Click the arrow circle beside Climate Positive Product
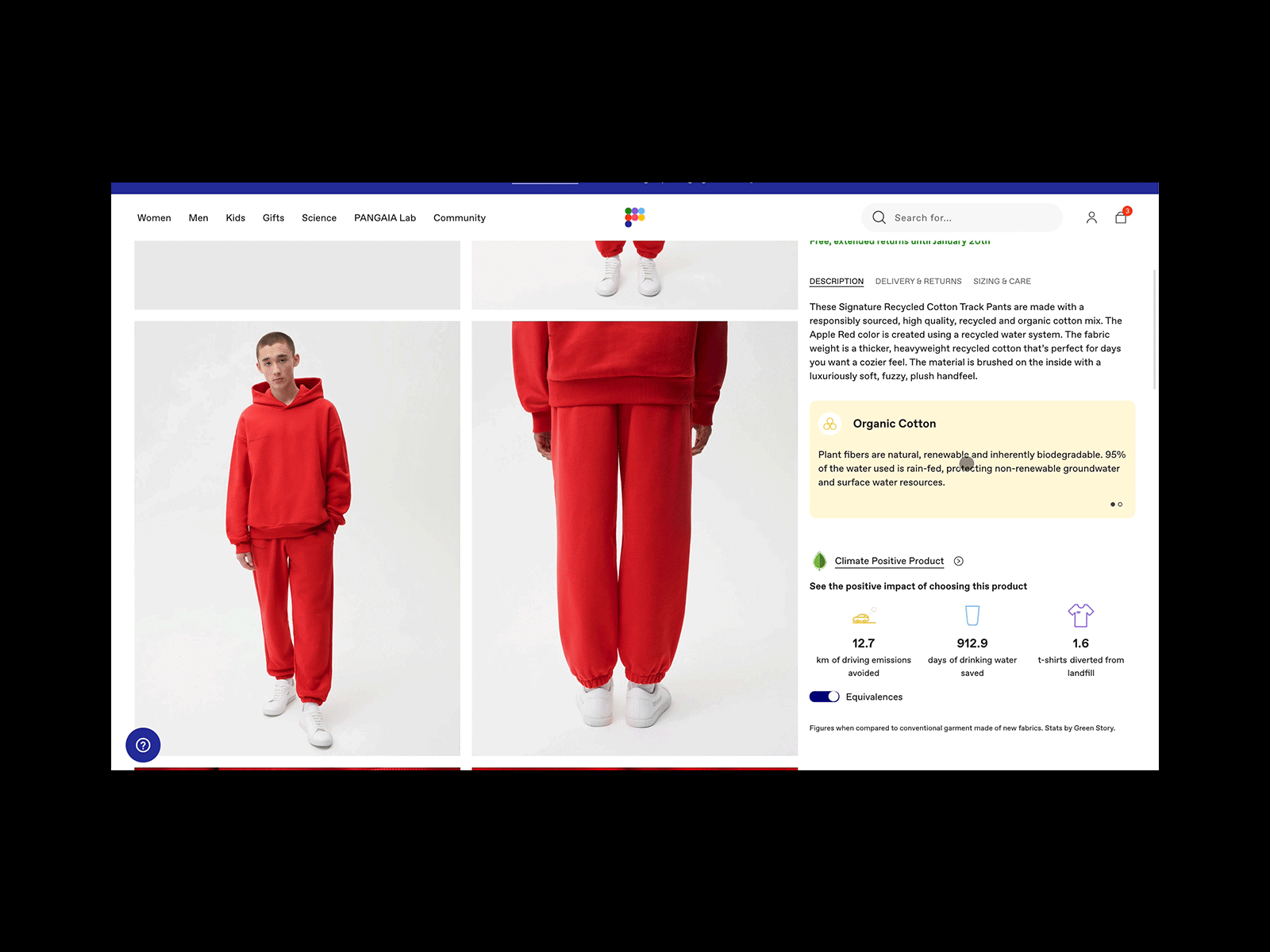 click(959, 561)
